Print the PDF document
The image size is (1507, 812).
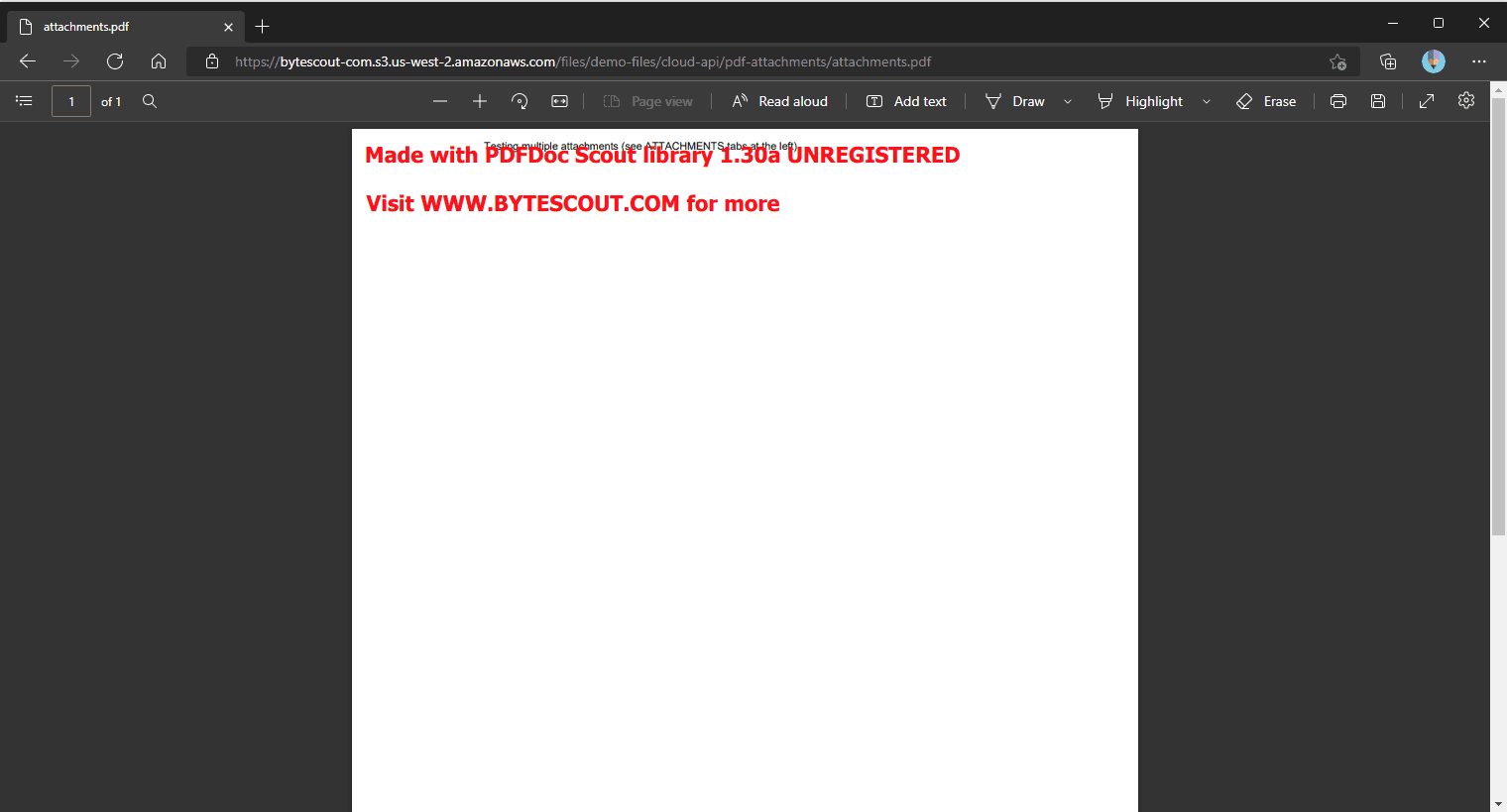pos(1338,101)
